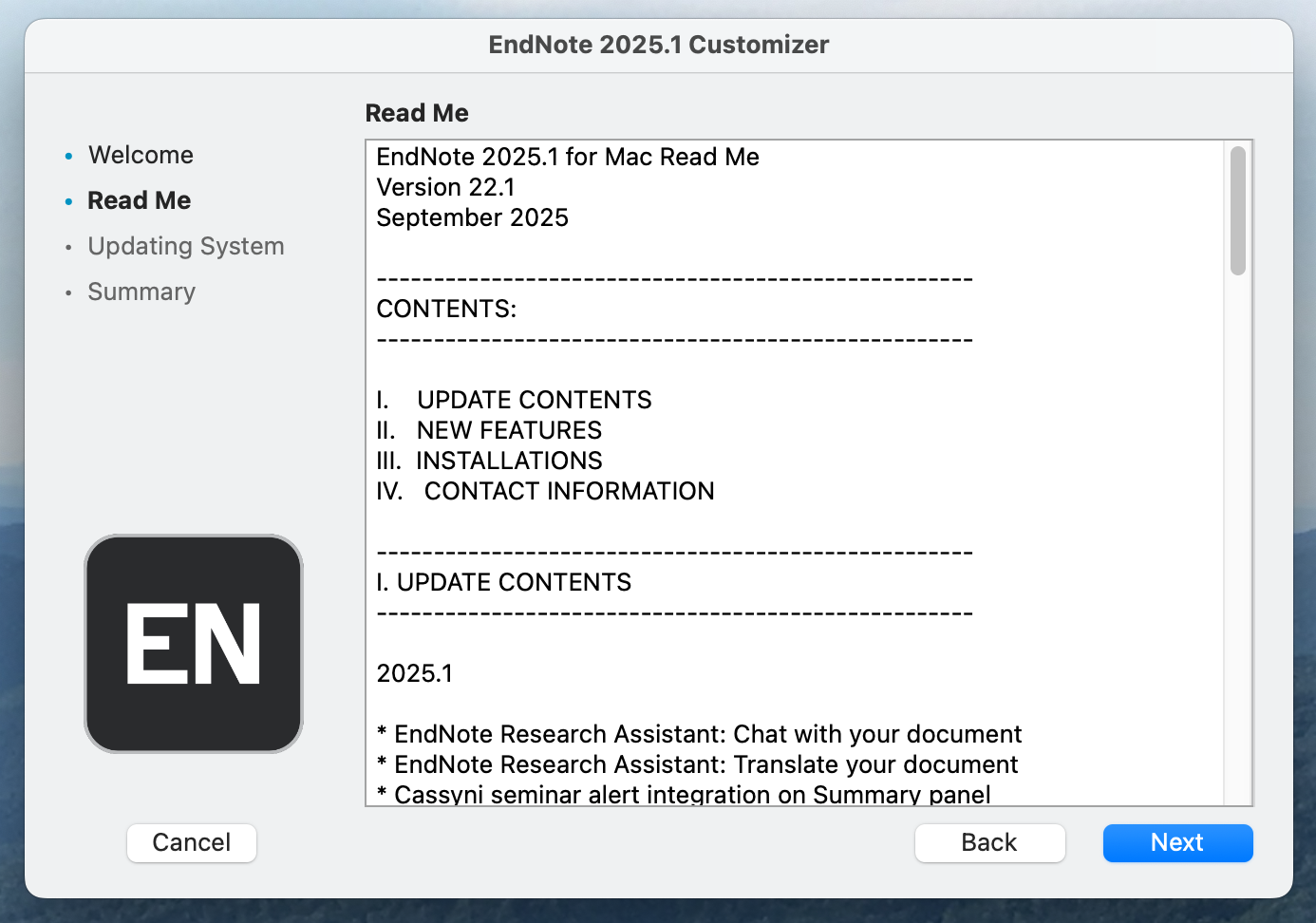
Task: Click the 'Version 22.1' text line
Action: coord(445,187)
